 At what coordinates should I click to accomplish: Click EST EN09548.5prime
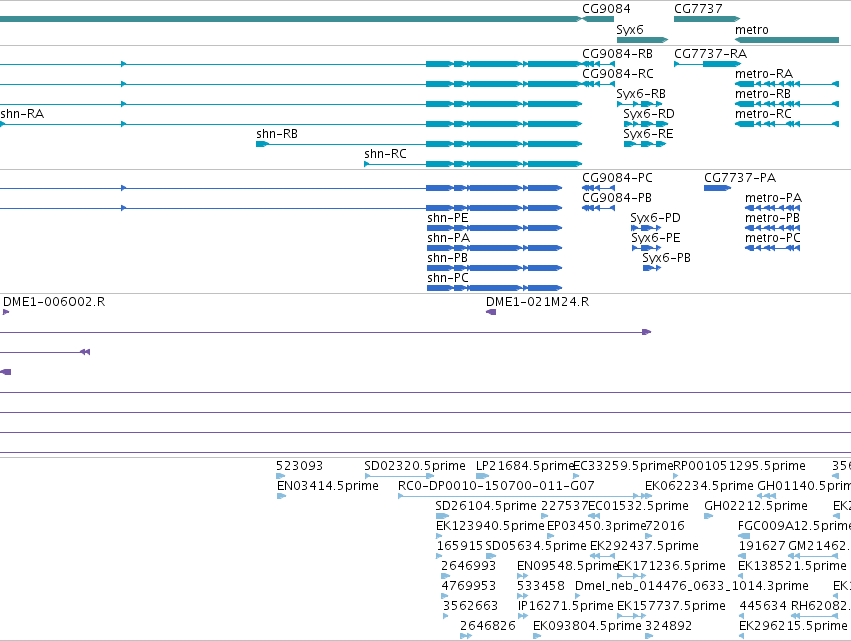pyautogui.click(x=523, y=576)
